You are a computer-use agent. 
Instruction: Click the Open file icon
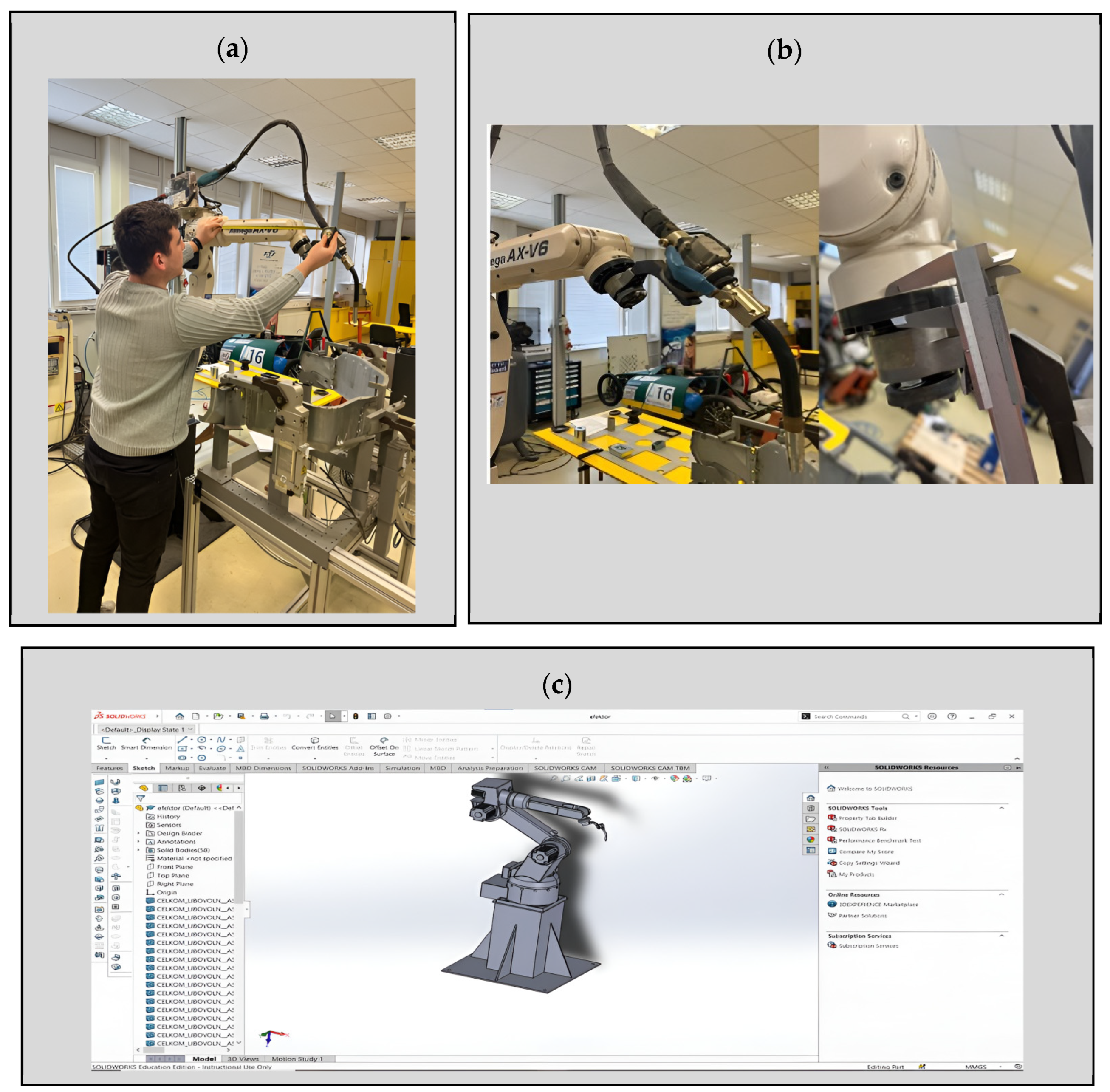(x=218, y=716)
